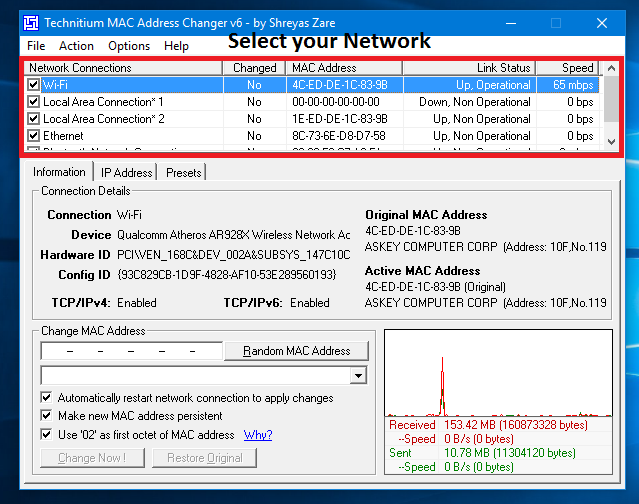This screenshot has height=504, width=639.
Task: Click the Original MAC Address value
Action: 413,231
